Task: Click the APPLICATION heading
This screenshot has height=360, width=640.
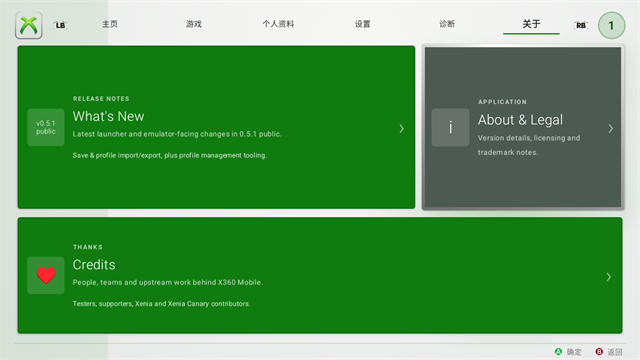Action: (502, 102)
